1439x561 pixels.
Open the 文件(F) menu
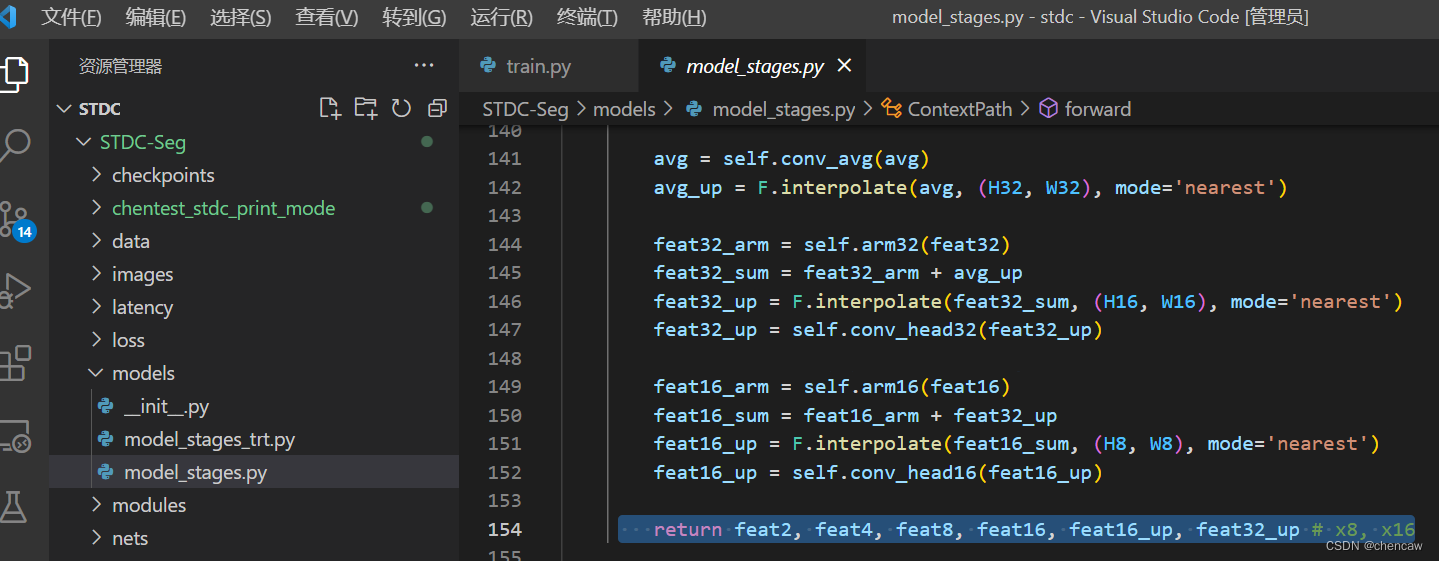pos(72,17)
